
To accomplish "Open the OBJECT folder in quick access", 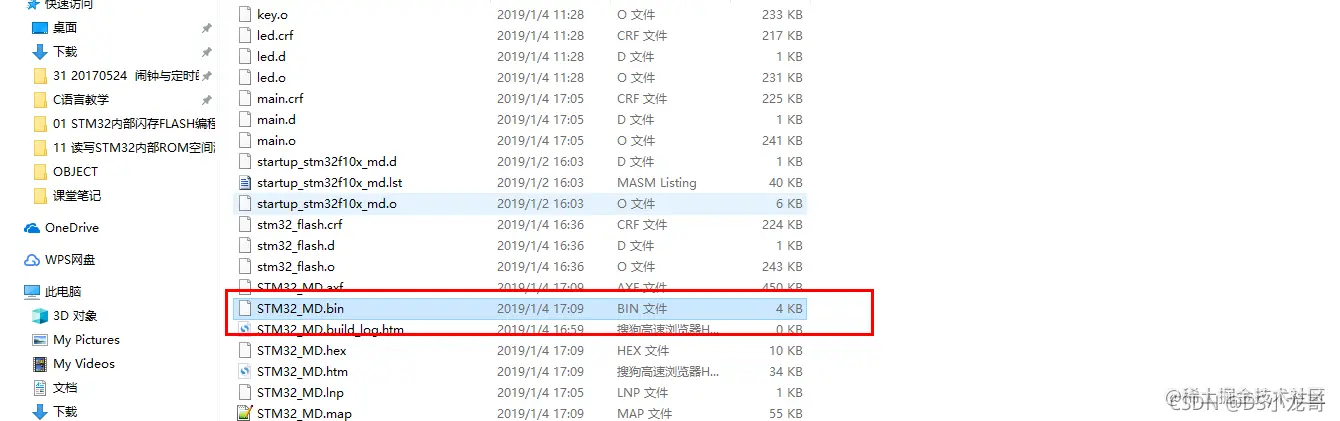I will 75,172.
